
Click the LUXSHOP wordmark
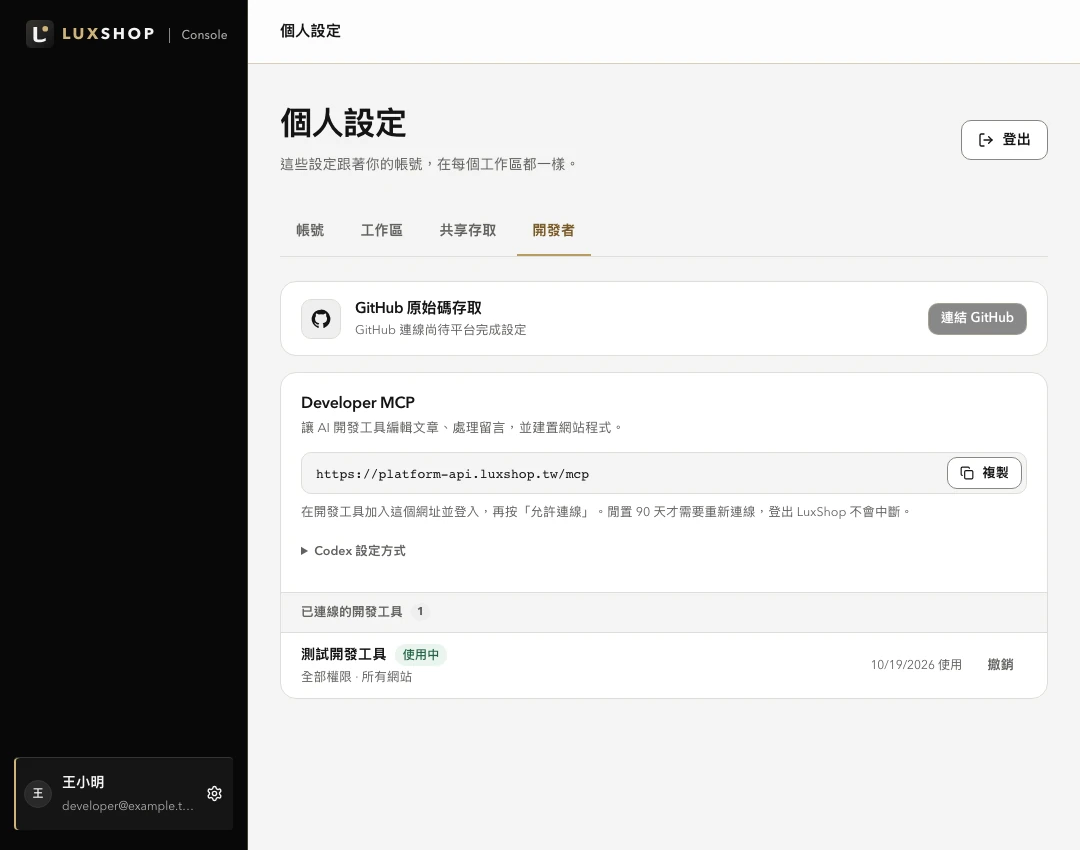point(108,34)
